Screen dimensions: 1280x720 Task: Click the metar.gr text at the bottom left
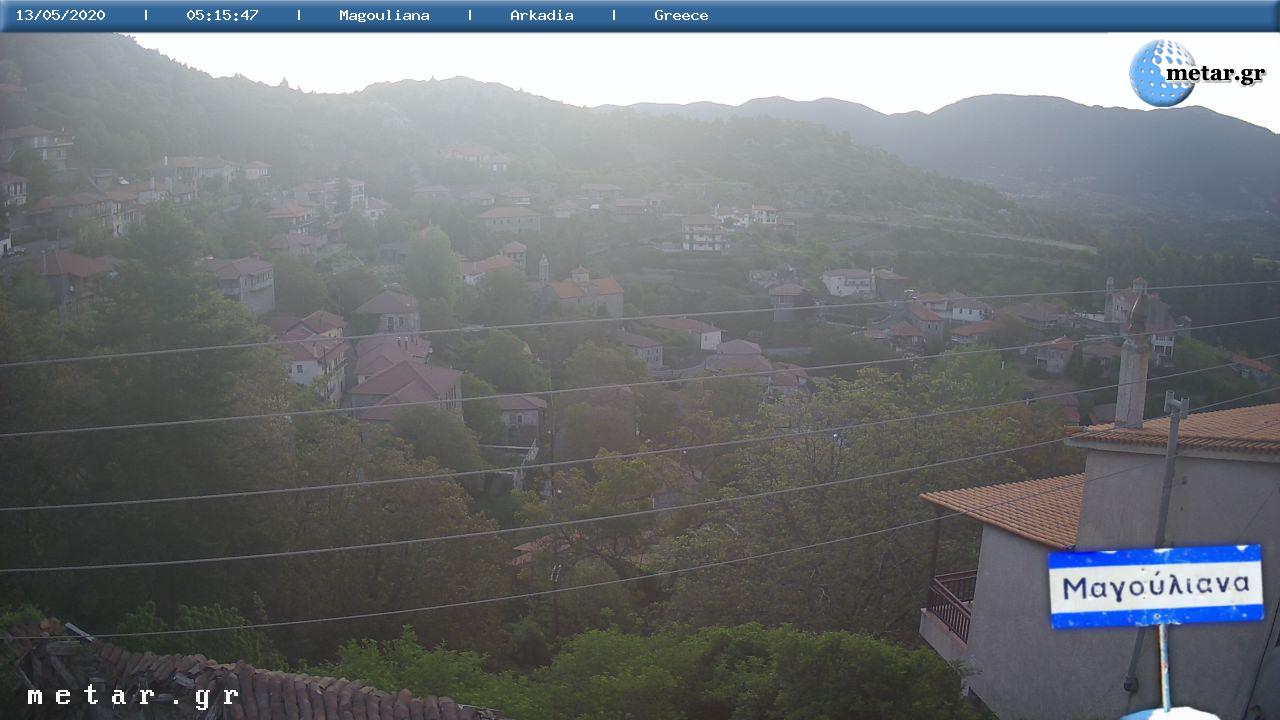coord(133,696)
